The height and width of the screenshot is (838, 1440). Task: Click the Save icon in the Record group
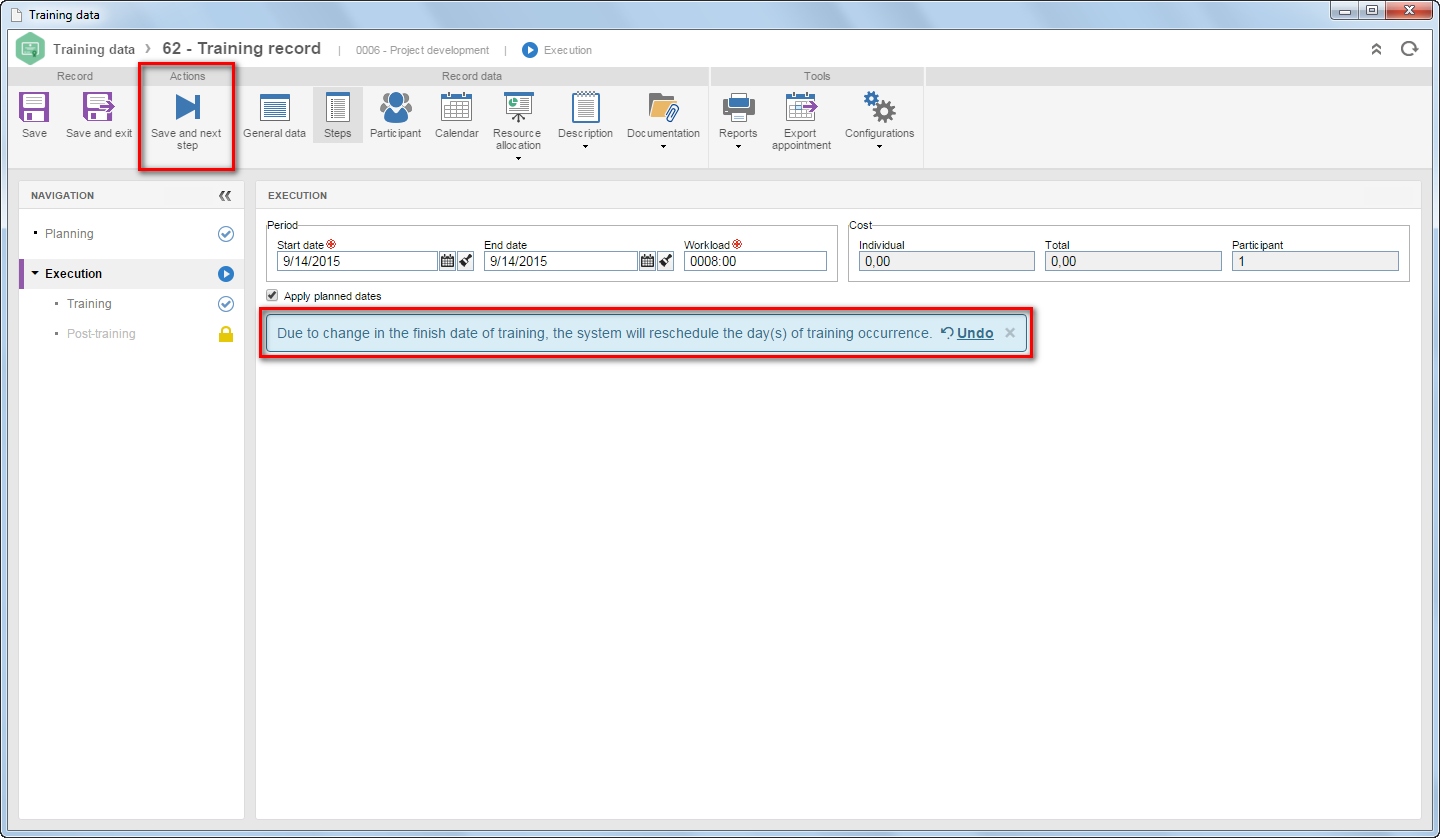tap(34, 107)
